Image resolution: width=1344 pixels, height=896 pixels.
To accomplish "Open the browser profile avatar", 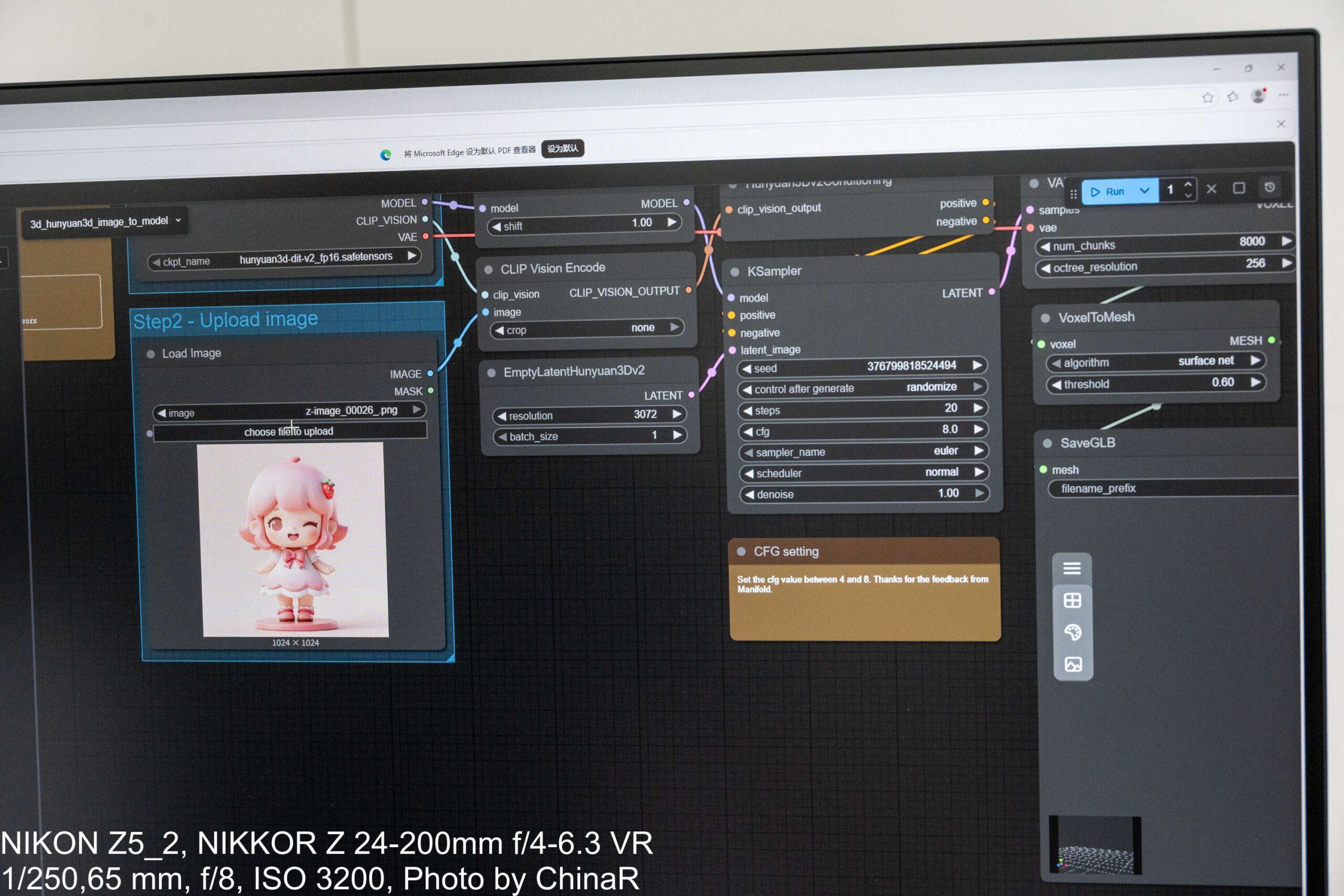I will coord(1258,96).
